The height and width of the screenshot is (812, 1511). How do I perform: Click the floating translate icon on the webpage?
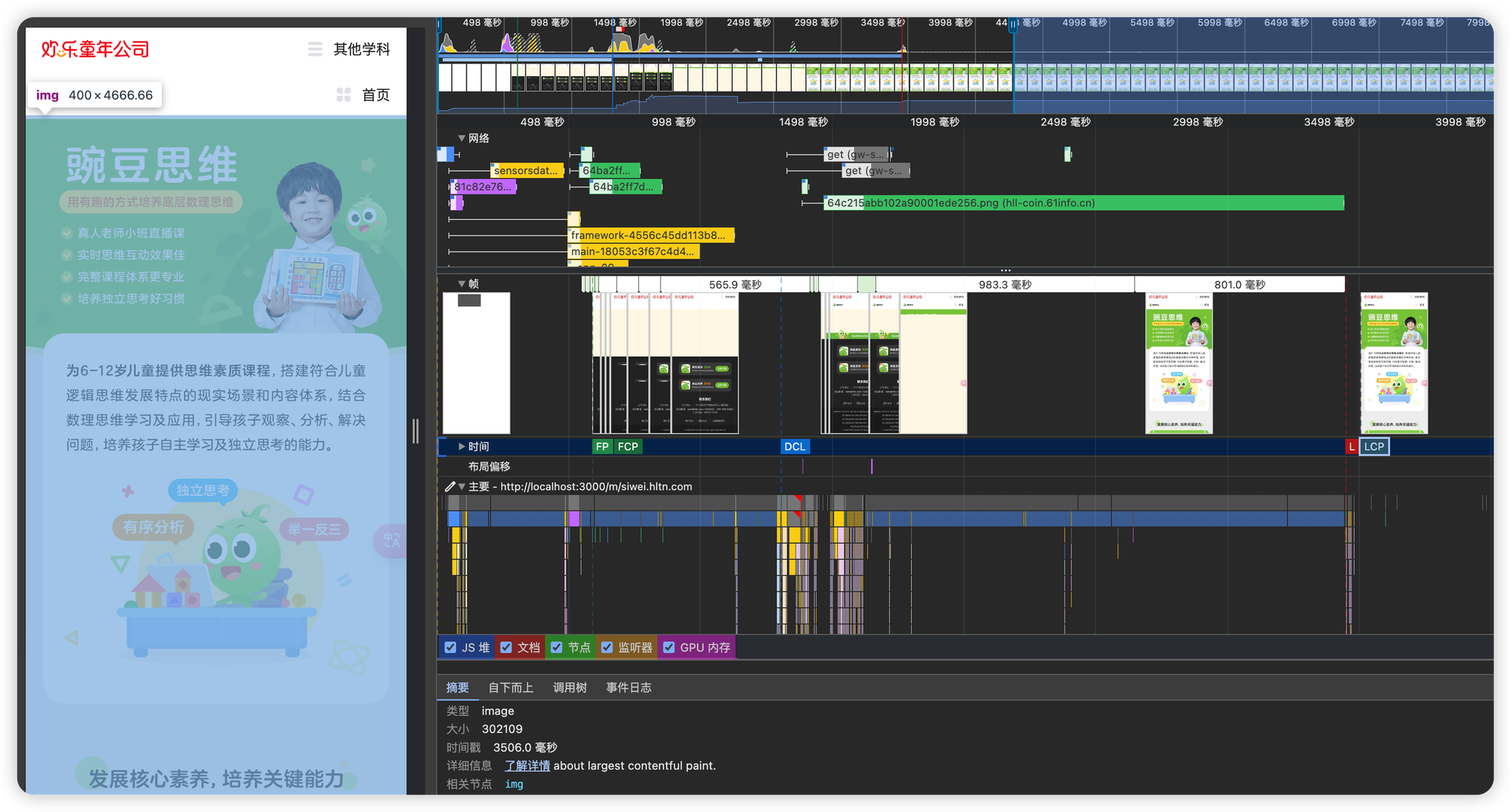coord(391,540)
